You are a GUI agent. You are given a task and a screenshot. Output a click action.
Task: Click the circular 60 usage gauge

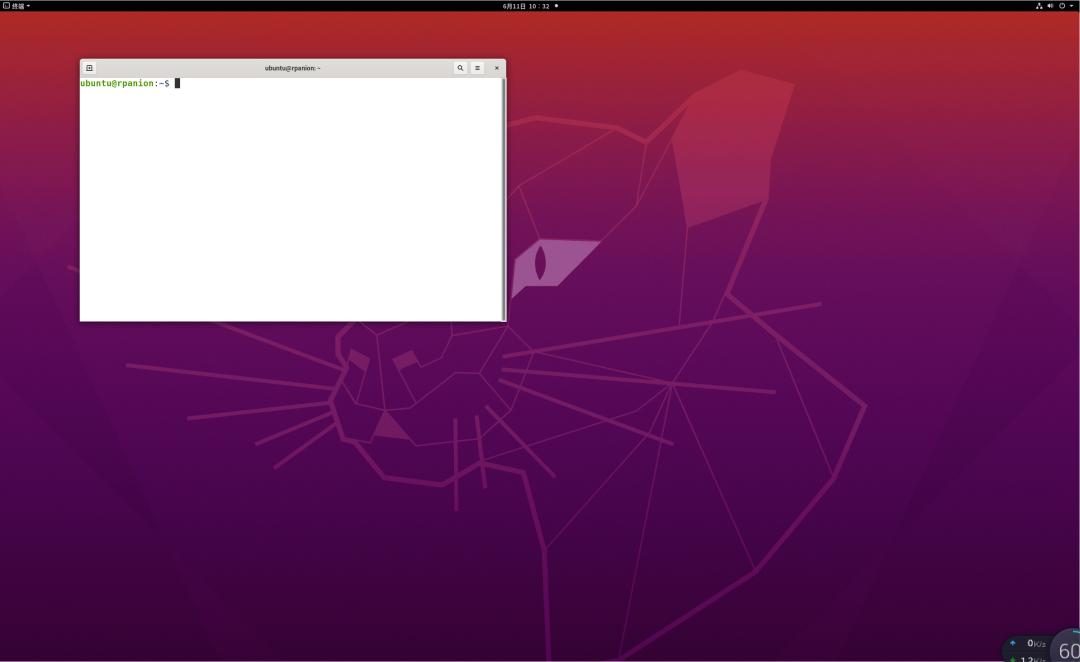(1068, 649)
